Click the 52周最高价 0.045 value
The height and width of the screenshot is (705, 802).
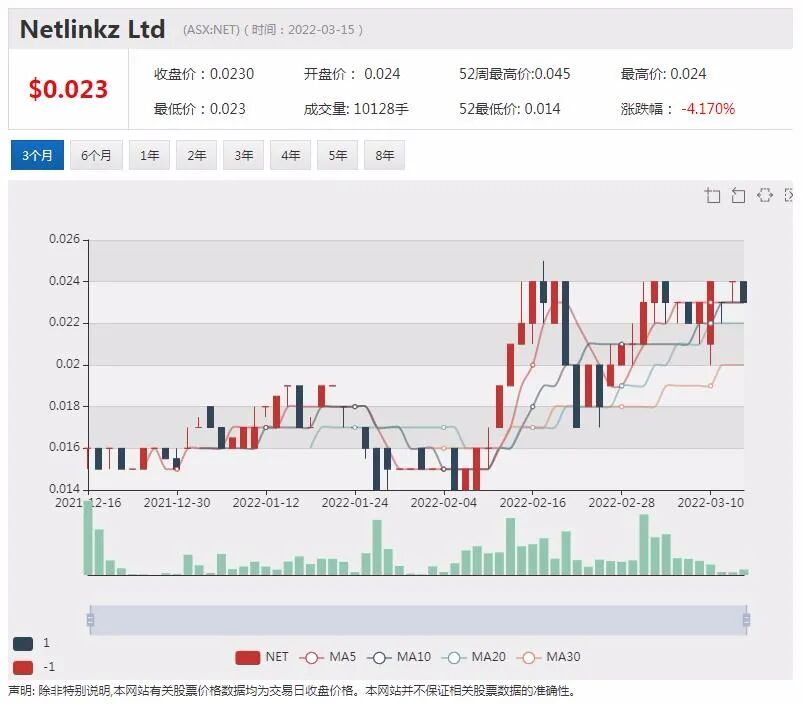pos(515,74)
